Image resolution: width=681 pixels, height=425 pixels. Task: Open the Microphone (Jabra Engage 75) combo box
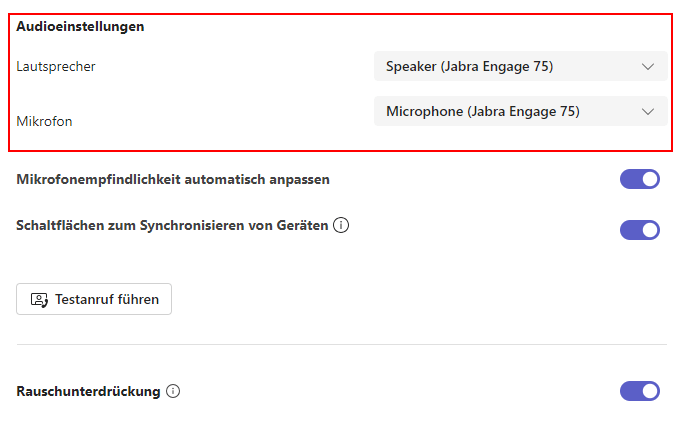point(520,111)
